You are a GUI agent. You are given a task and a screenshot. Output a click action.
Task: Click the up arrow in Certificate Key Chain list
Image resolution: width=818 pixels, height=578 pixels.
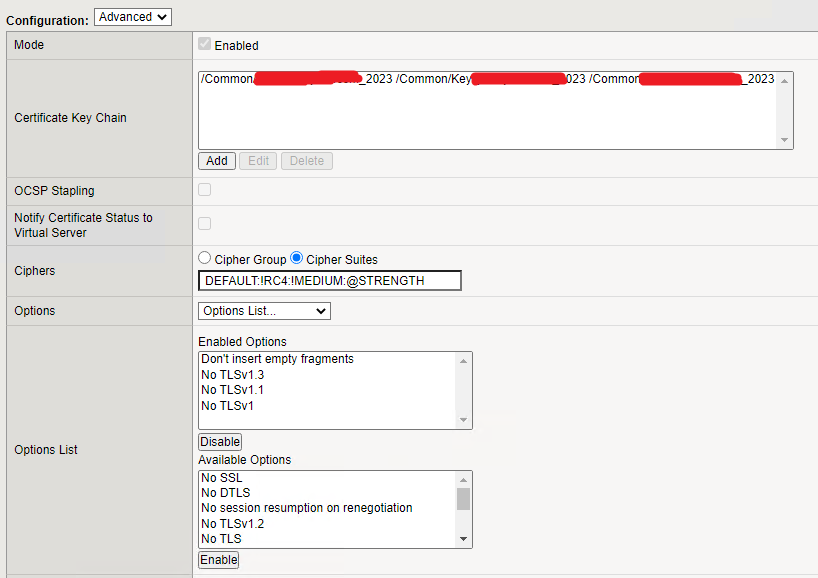point(784,81)
